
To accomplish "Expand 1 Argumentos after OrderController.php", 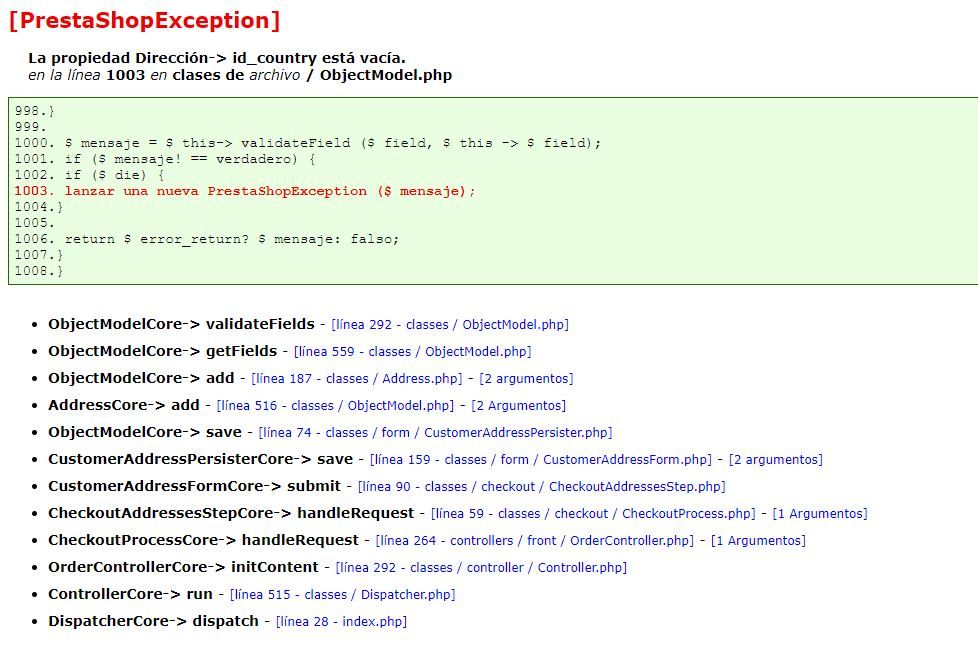I will point(758,540).
